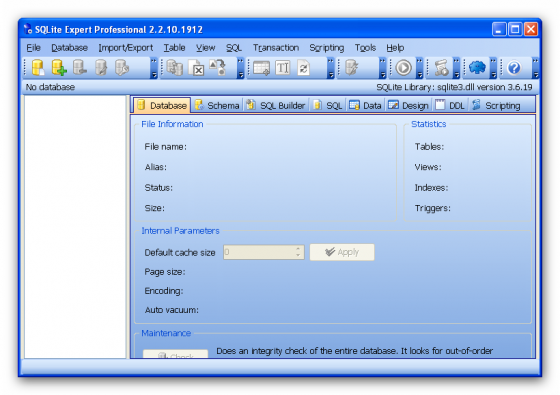This screenshot has height=395, width=560.
Task: Expand the first database toolbar overflow arrow
Action: coord(154,68)
